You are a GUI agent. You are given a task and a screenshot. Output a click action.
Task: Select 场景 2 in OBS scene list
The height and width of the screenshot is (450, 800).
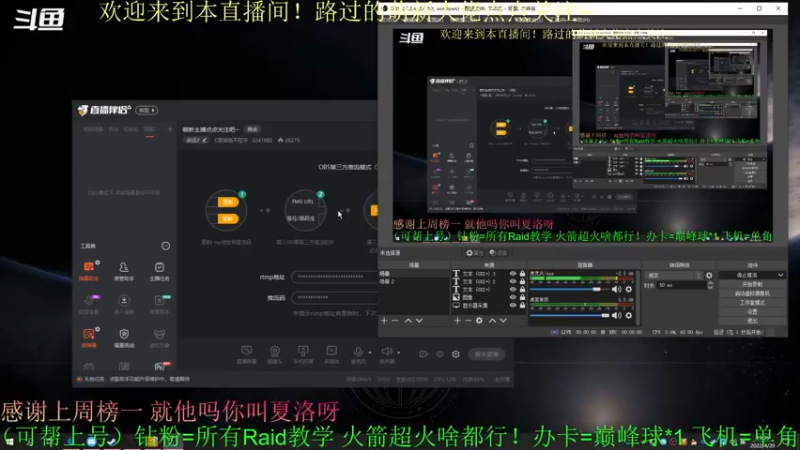click(x=414, y=282)
